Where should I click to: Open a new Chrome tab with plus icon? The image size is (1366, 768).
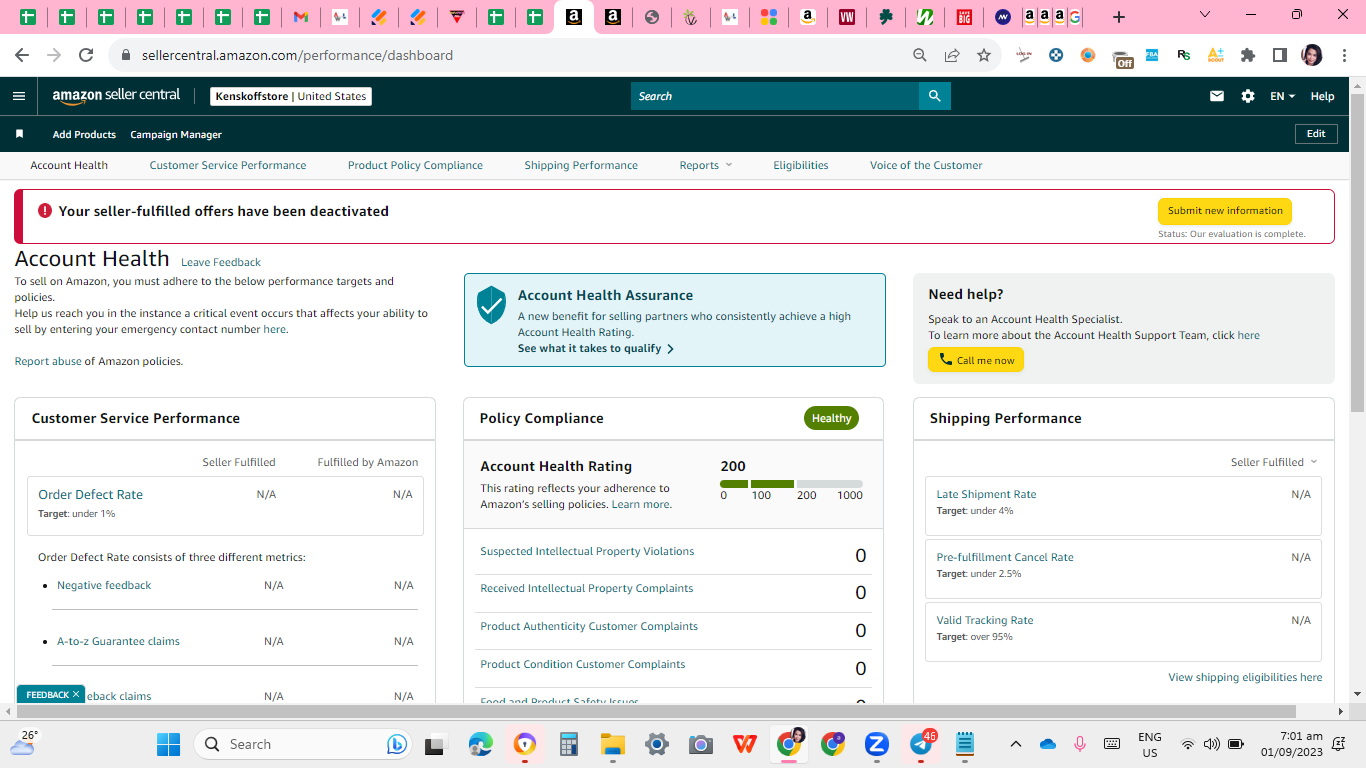(1119, 17)
